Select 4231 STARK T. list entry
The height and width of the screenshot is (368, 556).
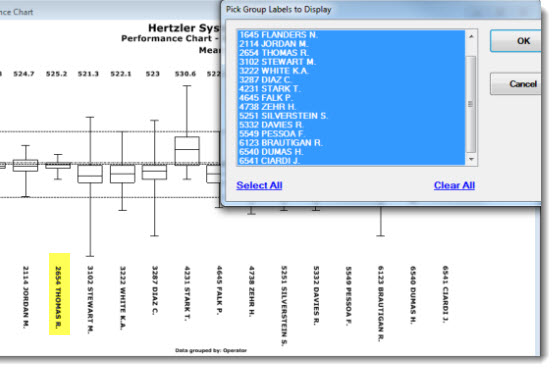coord(351,89)
